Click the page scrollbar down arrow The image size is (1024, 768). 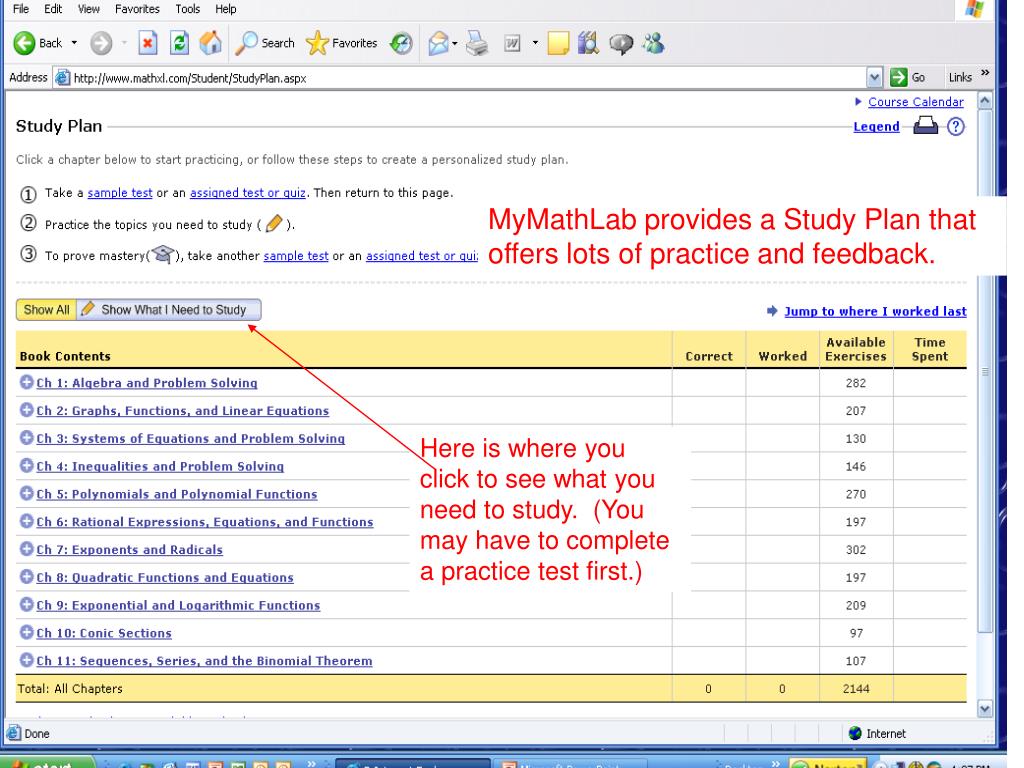(x=985, y=708)
